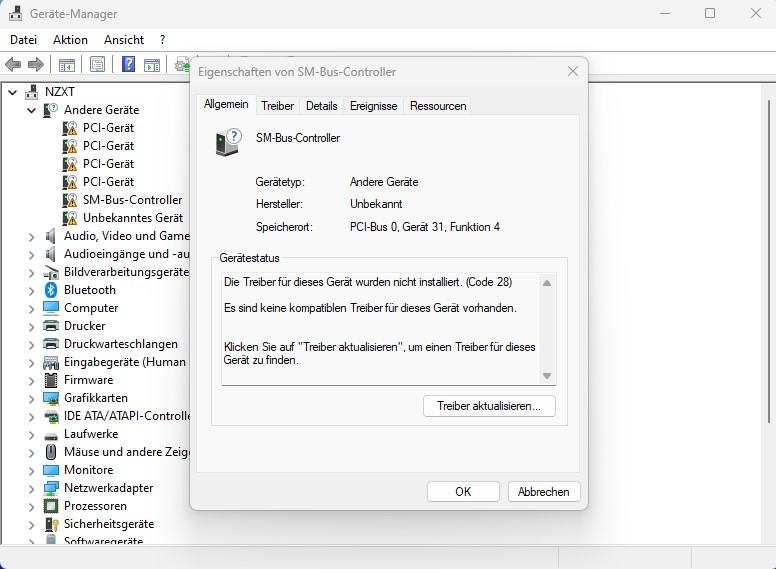Click the Computer monitor icon in tree
The width and height of the screenshot is (776, 569).
click(x=50, y=308)
